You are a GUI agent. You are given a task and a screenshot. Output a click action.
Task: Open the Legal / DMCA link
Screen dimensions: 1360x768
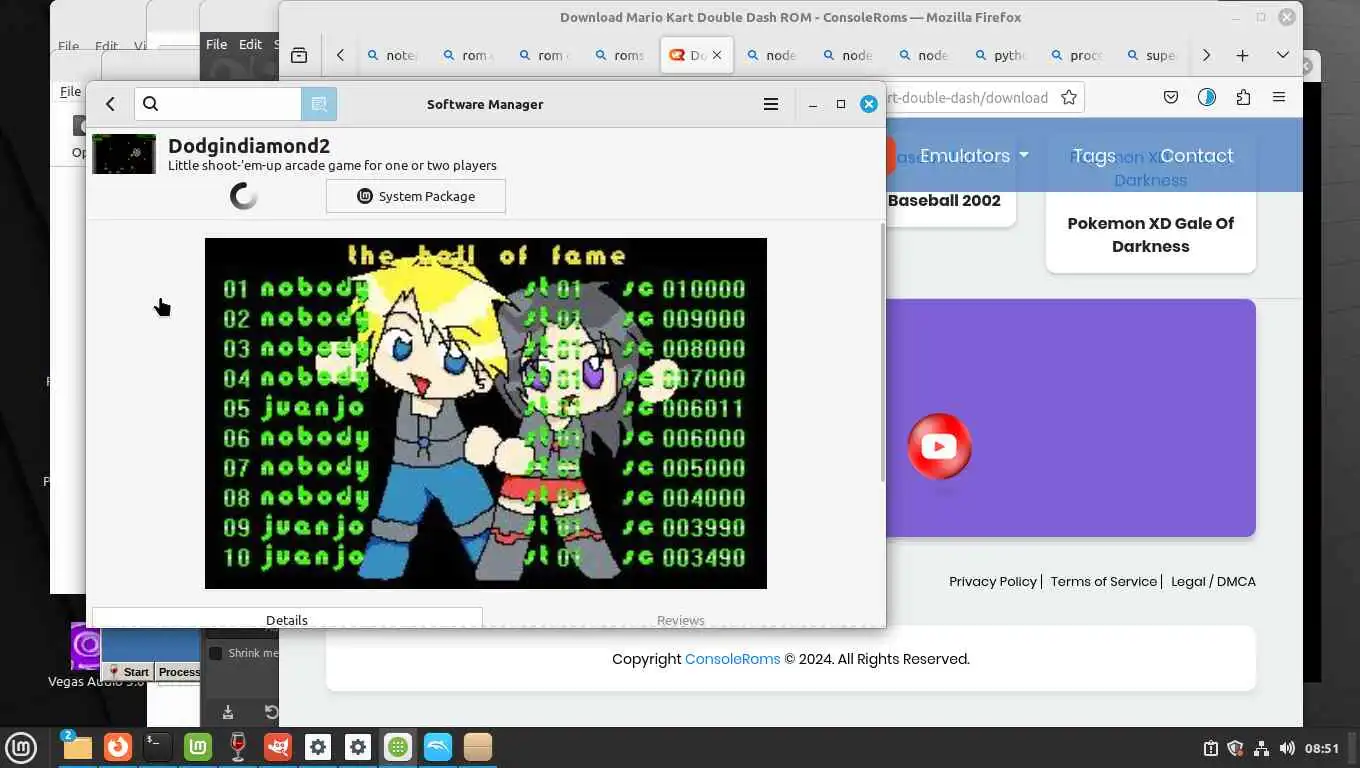[1213, 581]
